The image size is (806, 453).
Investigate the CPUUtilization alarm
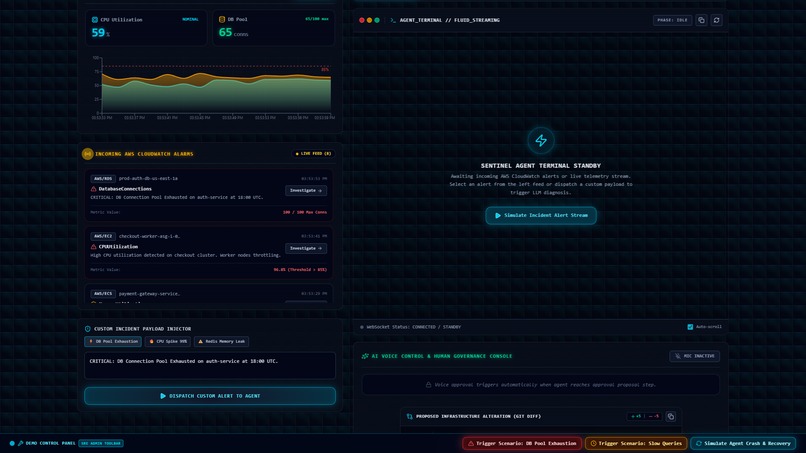point(306,248)
